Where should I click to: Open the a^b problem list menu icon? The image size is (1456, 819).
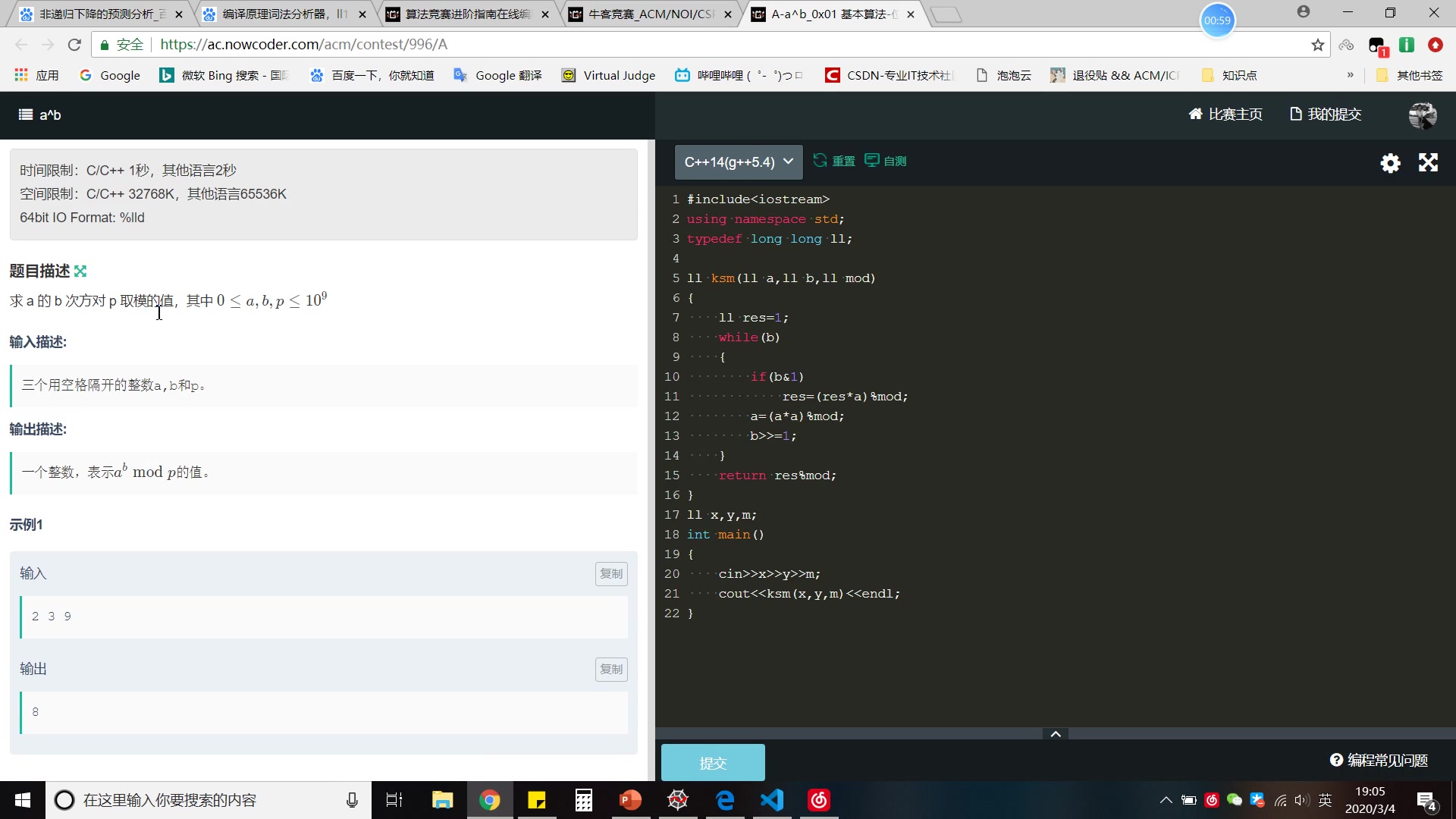point(26,115)
